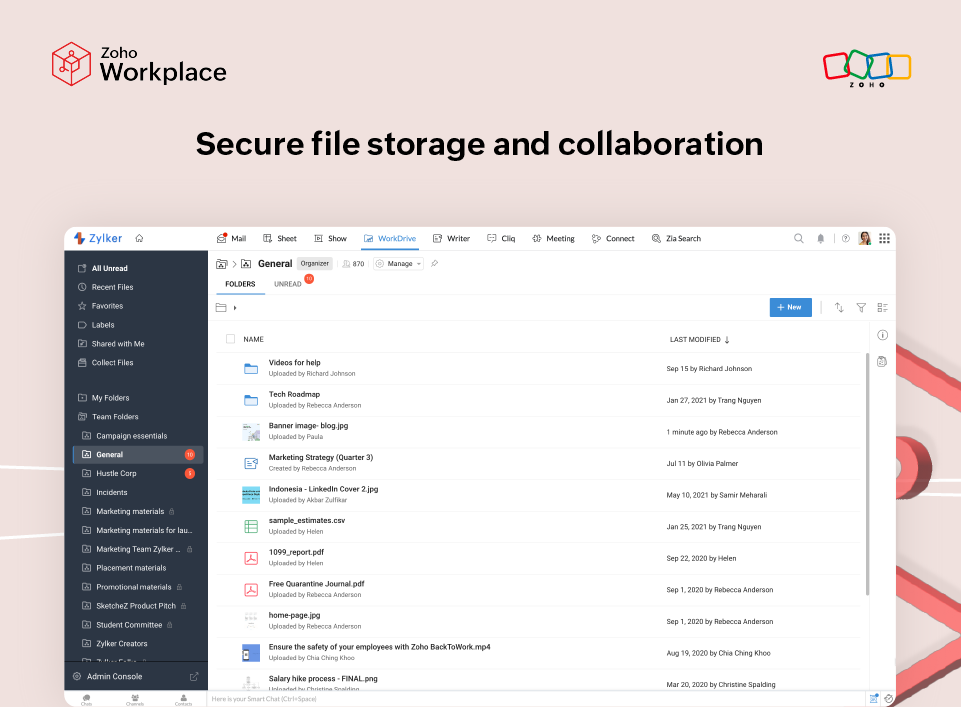Switch to the UNREAD tab

(x=287, y=283)
